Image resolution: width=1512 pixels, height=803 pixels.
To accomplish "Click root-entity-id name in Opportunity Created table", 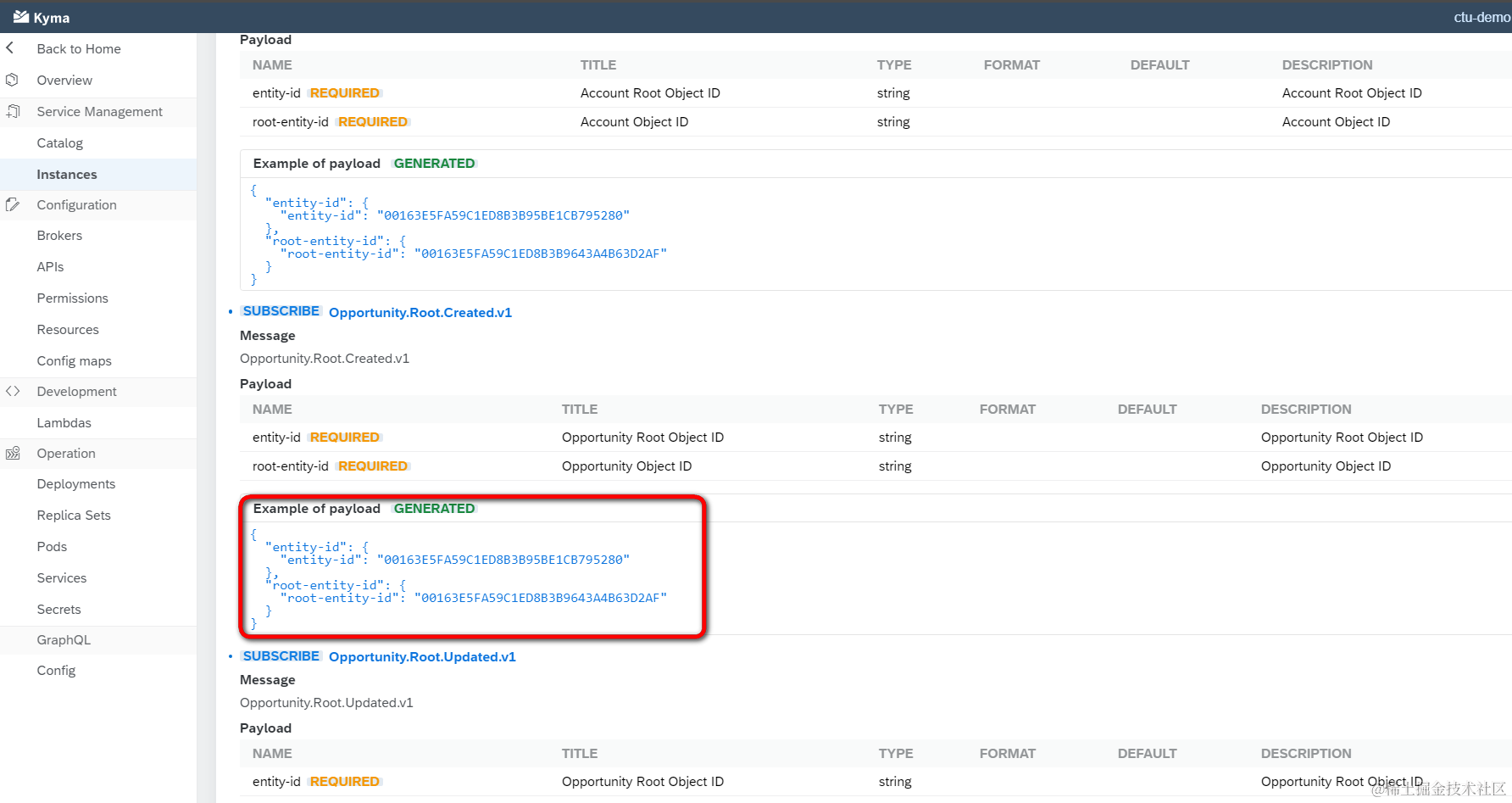I will click(x=291, y=466).
